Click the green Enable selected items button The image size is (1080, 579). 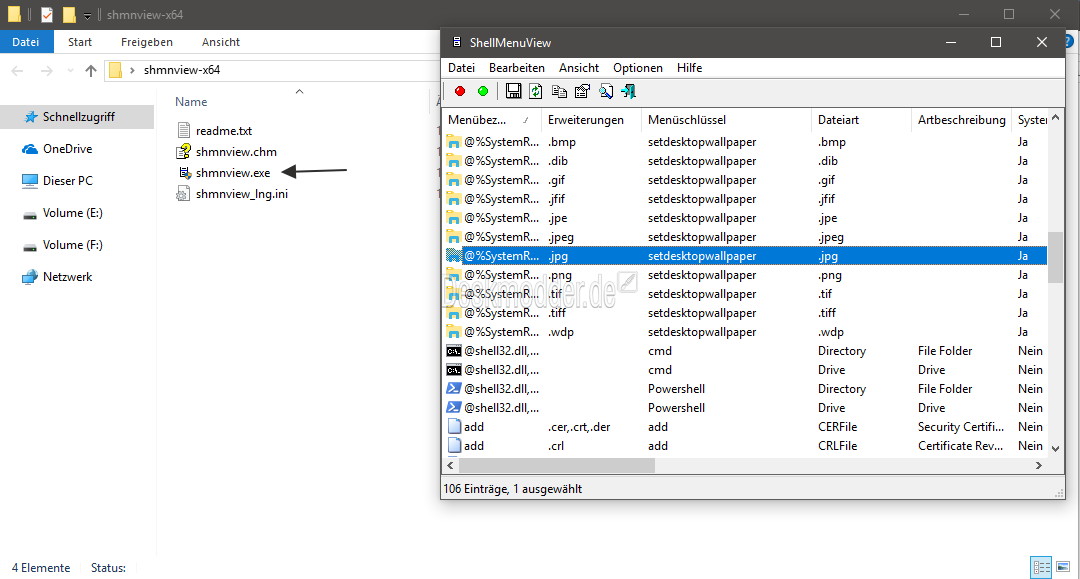pos(483,91)
